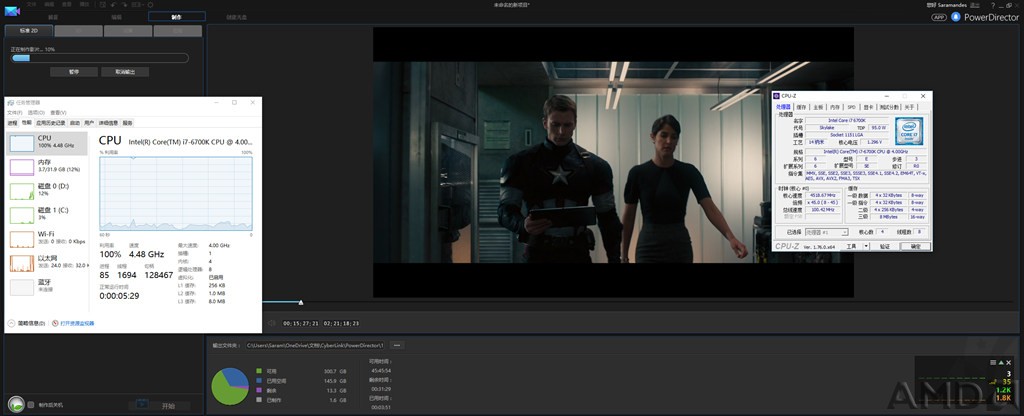Click the 00;15;27;21 timecode under preview
Screen dimensions: 1024x416
point(300,323)
